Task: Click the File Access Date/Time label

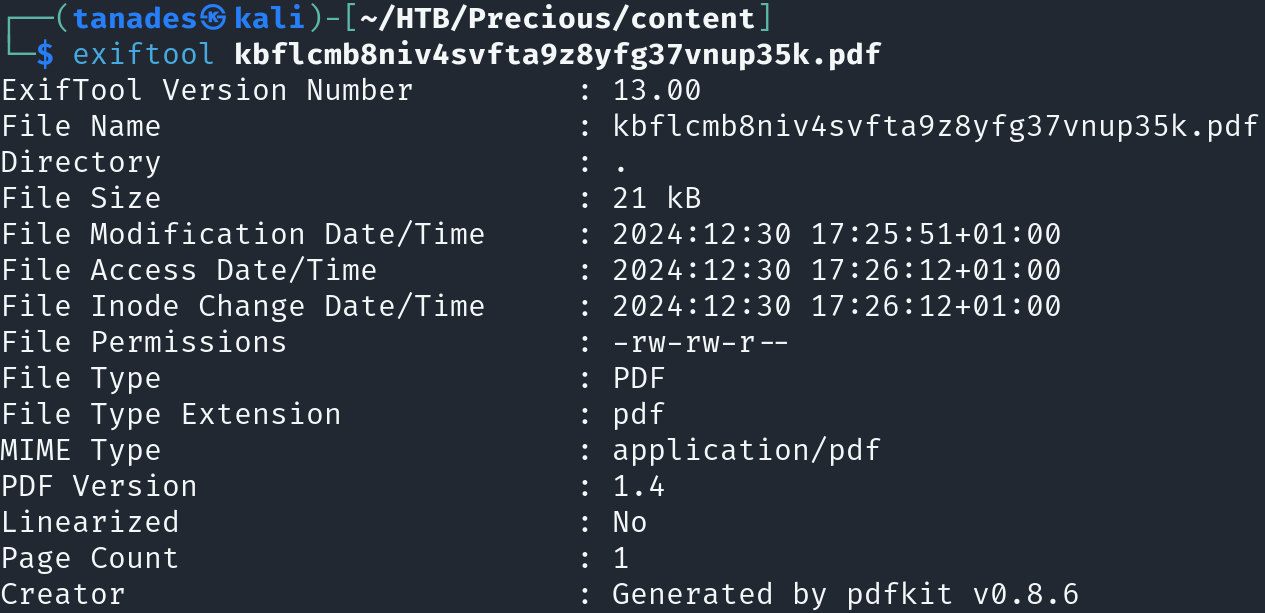Action: 189,270
